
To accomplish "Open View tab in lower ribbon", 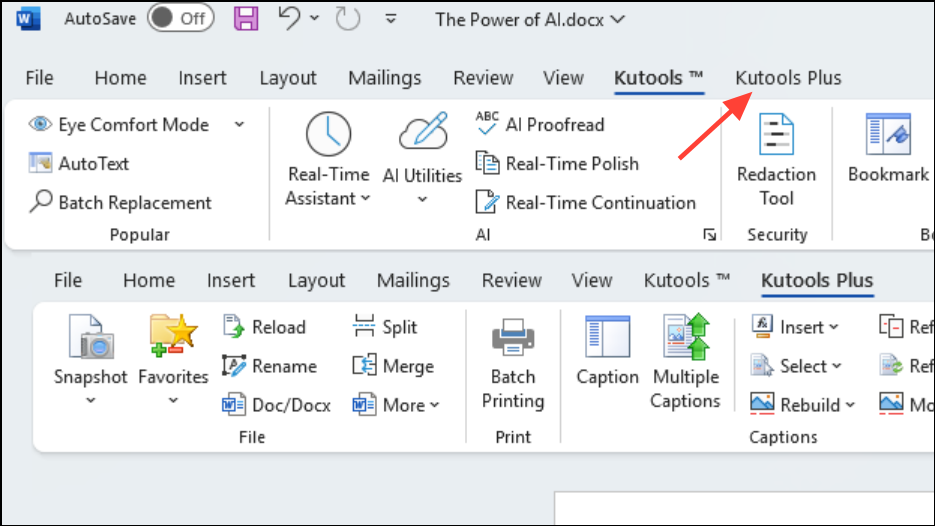I will coord(592,281).
